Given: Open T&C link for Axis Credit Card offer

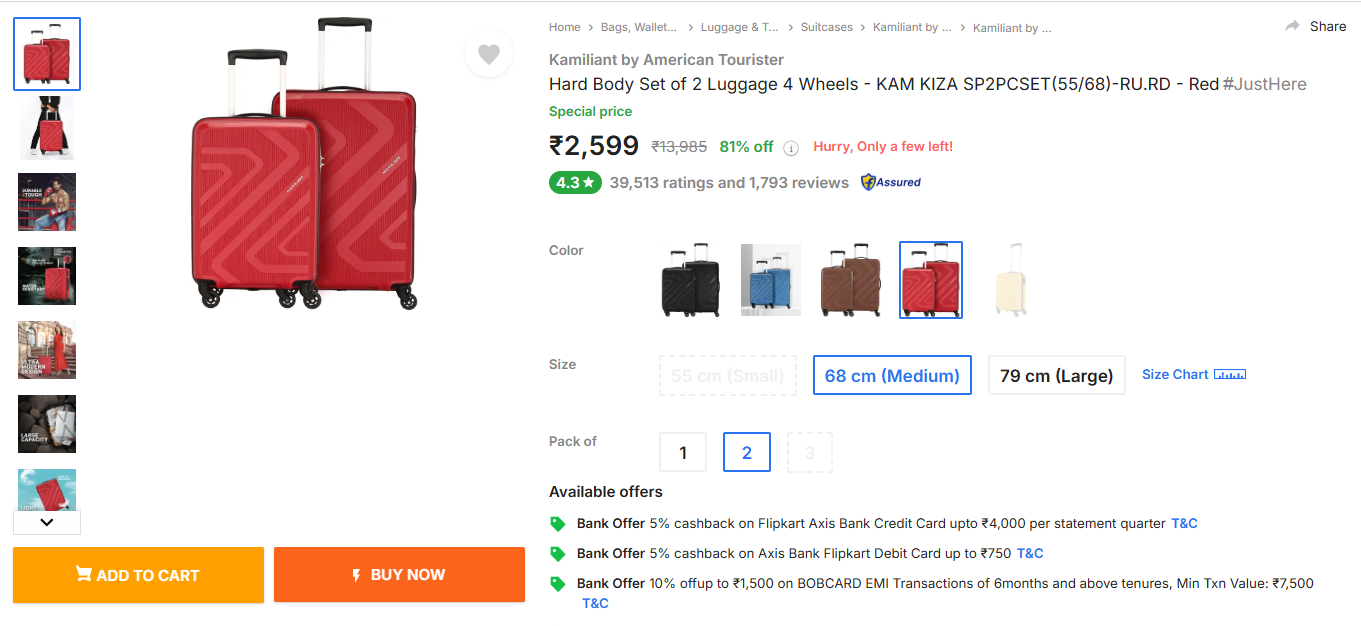Looking at the screenshot, I should [x=1184, y=523].
